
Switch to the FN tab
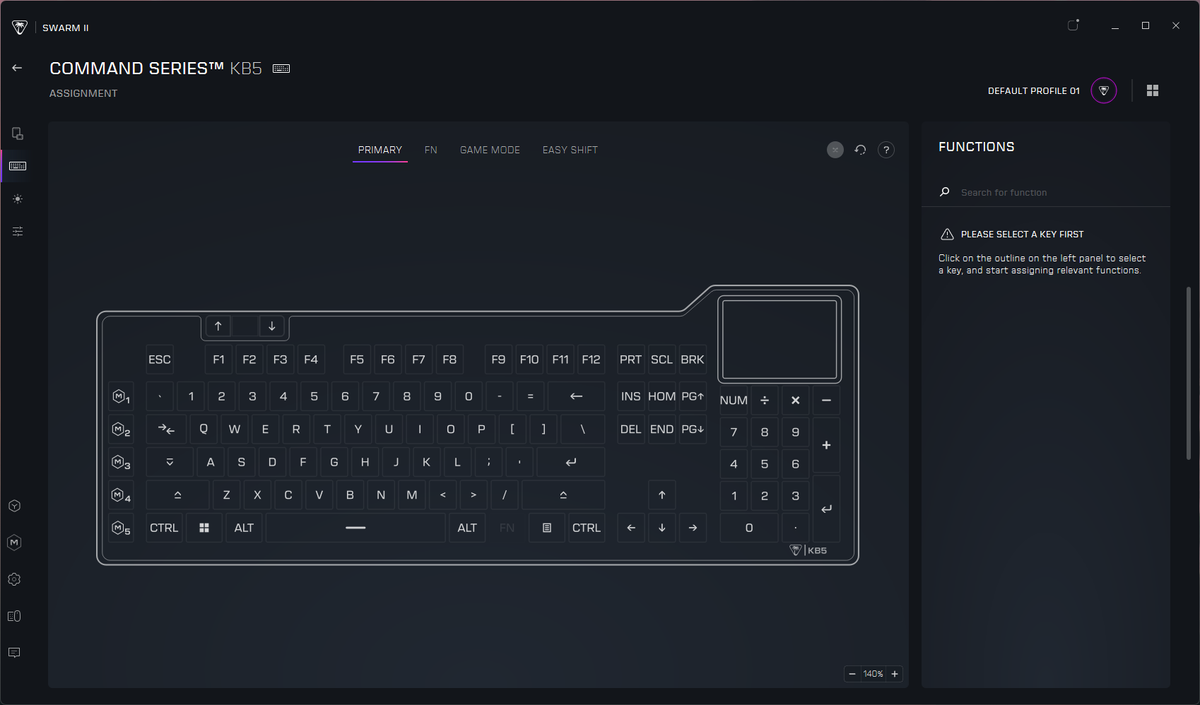pos(431,150)
